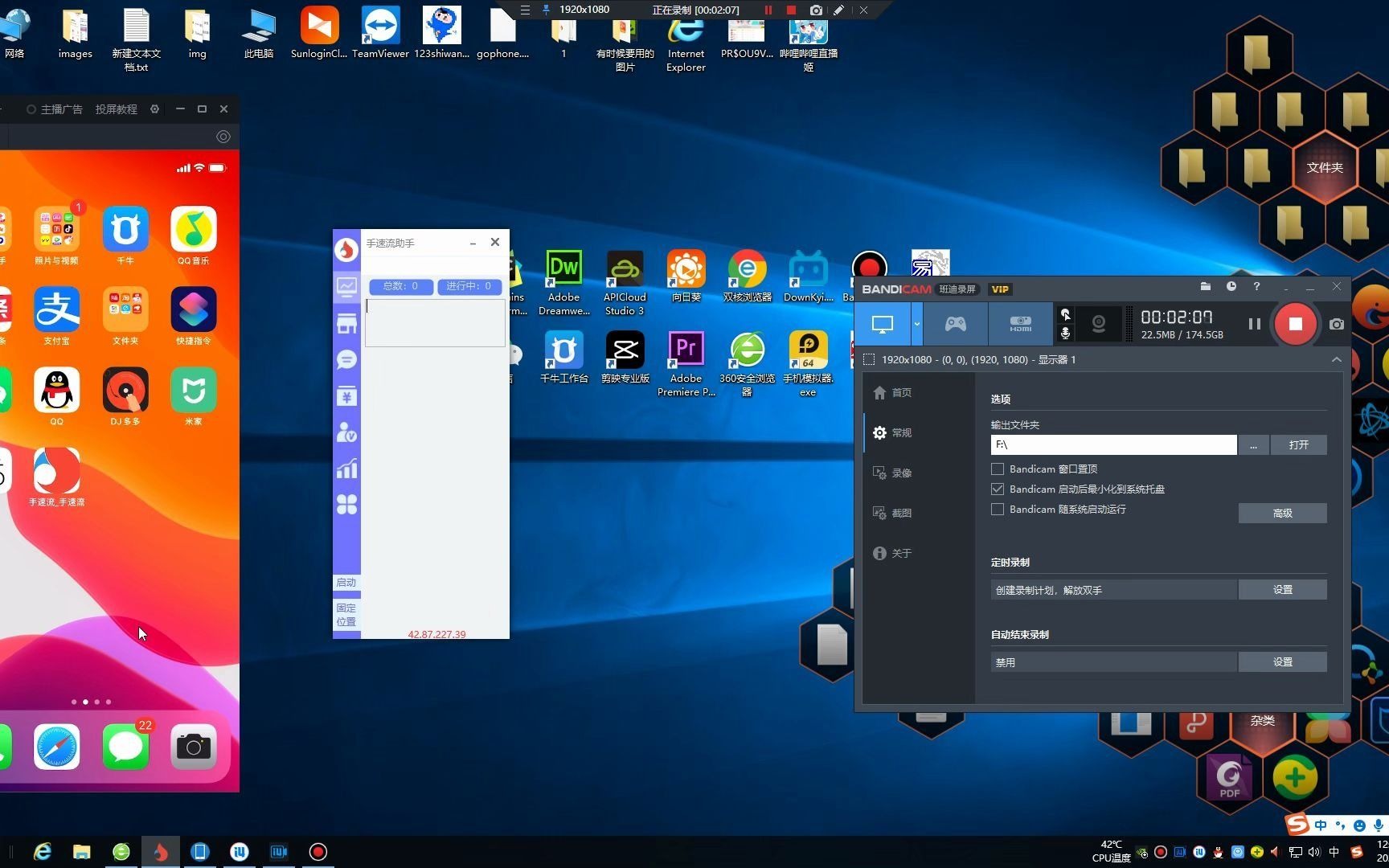Open screen recording mode dropdown arrow
Screen dimensions: 1389x868
pos(916,324)
